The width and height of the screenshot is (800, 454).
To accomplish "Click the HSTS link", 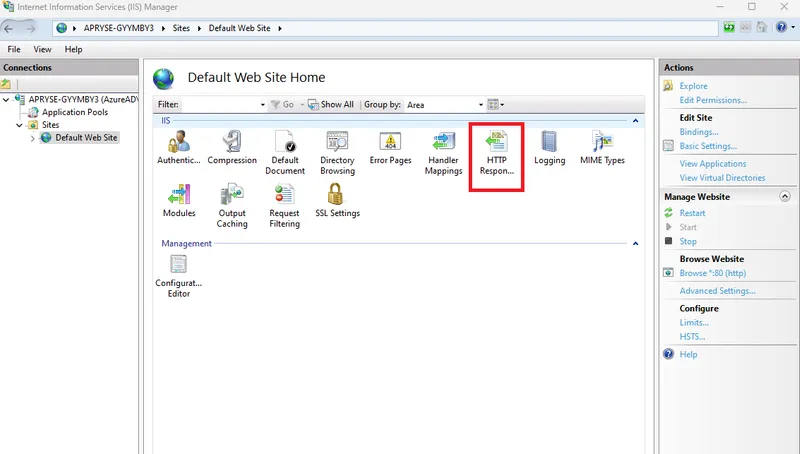I will pyautogui.click(x=692, y=337).
